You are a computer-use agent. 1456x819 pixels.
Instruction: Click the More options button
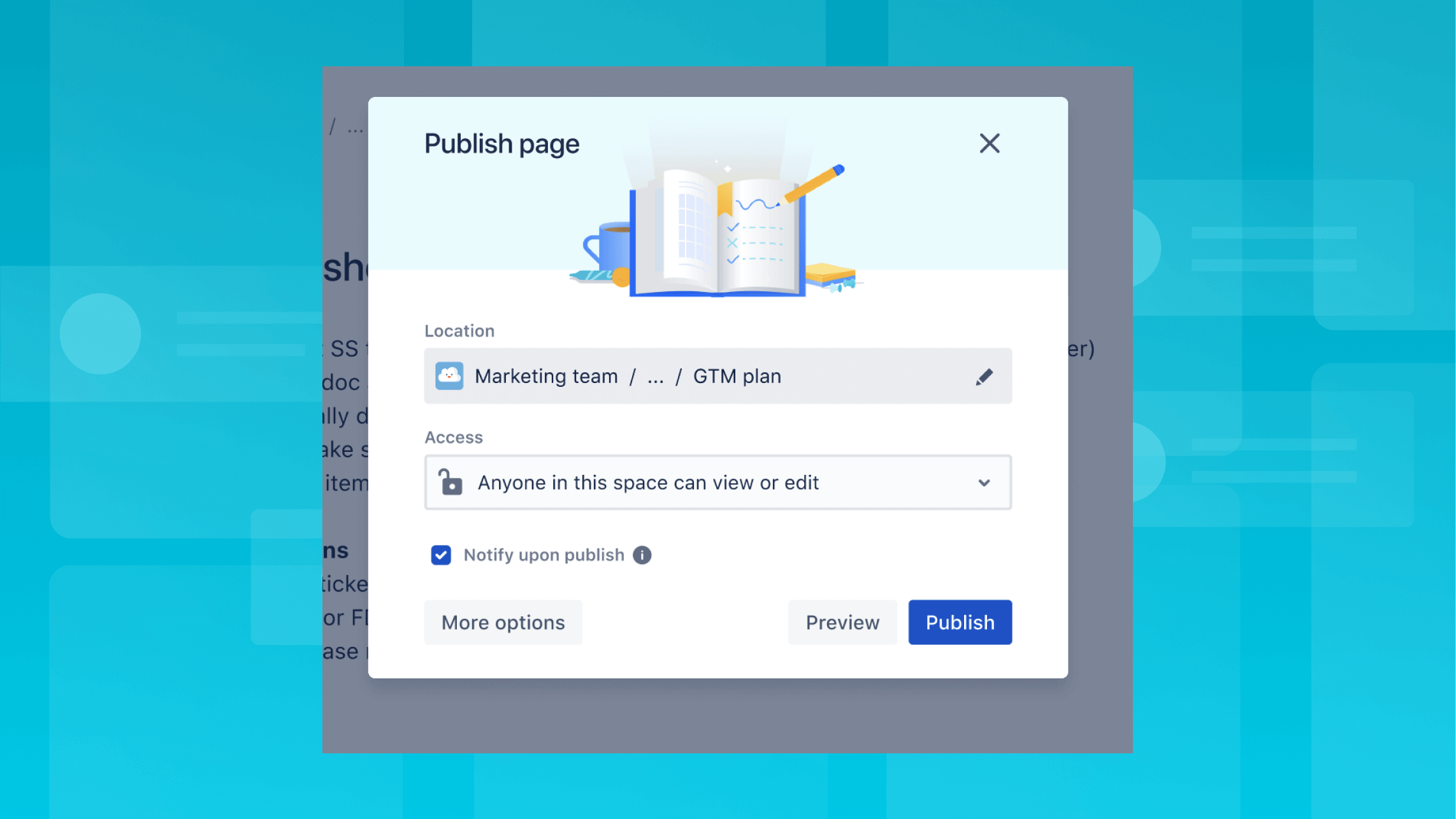click(503, 622)
